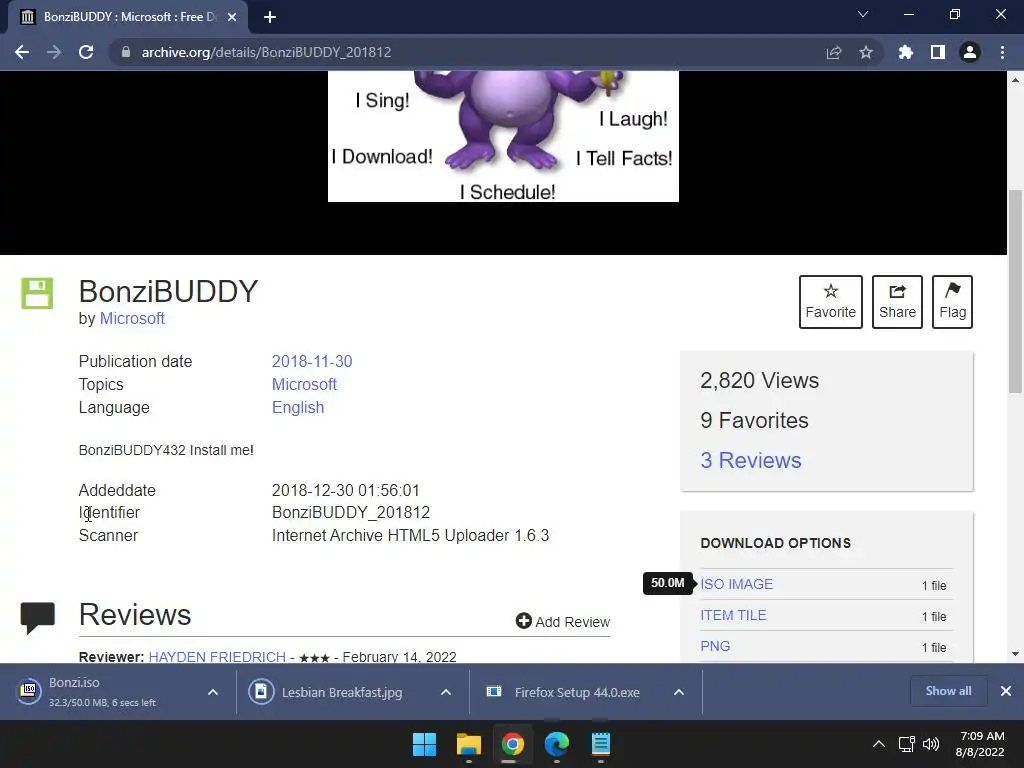The image size is (1024, 768).
Task: Go back to the previous page
Action: tap(22, 52)
